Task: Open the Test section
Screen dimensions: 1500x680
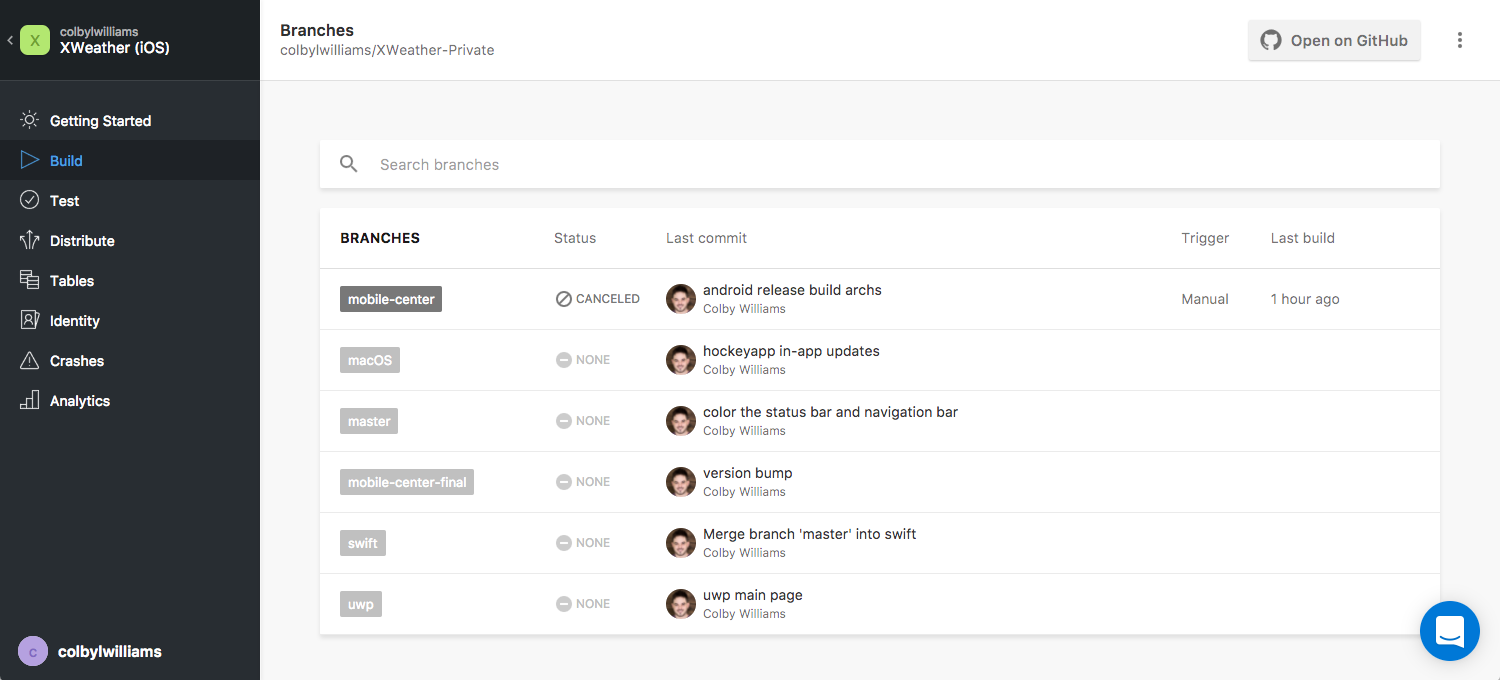Action: coord(130,200)
